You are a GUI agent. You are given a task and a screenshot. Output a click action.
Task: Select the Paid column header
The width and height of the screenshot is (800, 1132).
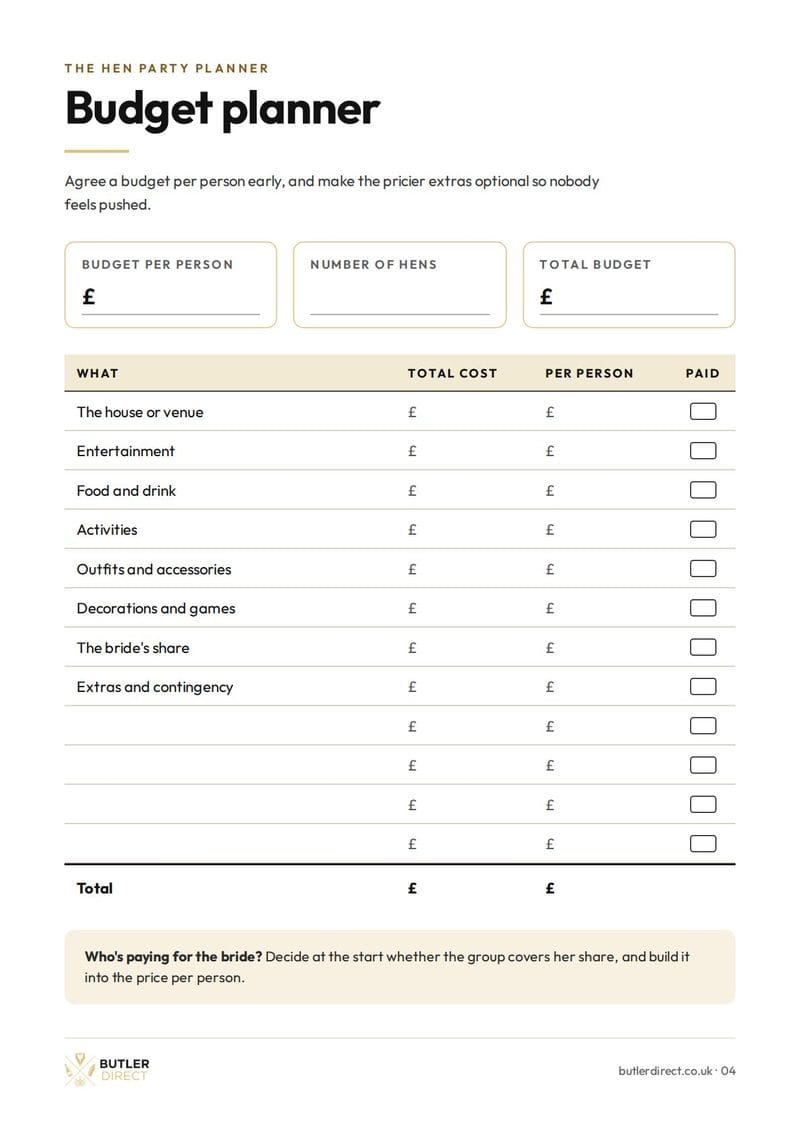[703, 373]
